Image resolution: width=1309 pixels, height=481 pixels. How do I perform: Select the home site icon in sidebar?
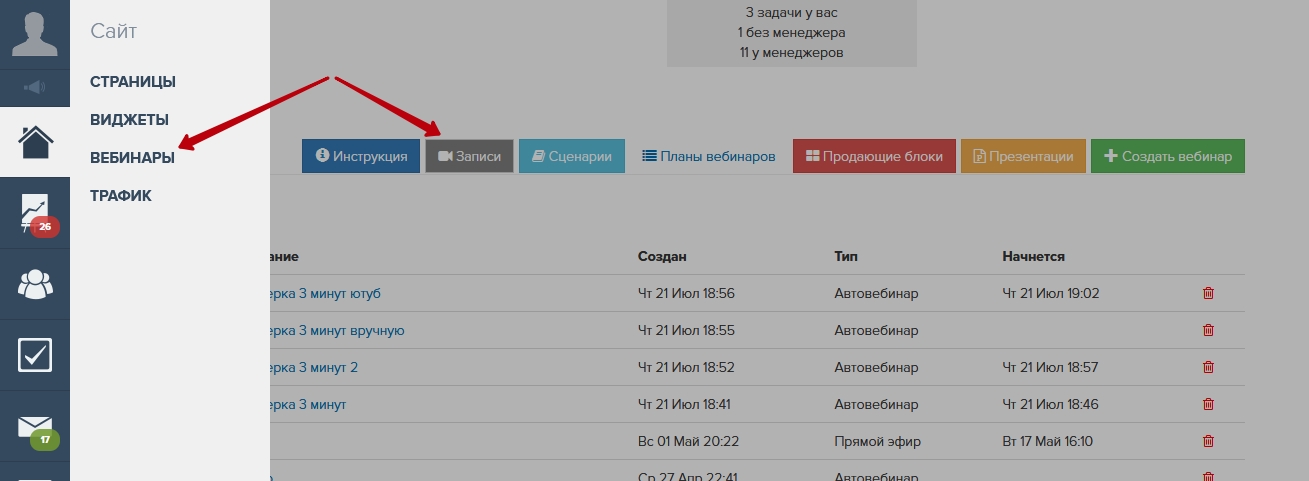[x=35, y=142]
